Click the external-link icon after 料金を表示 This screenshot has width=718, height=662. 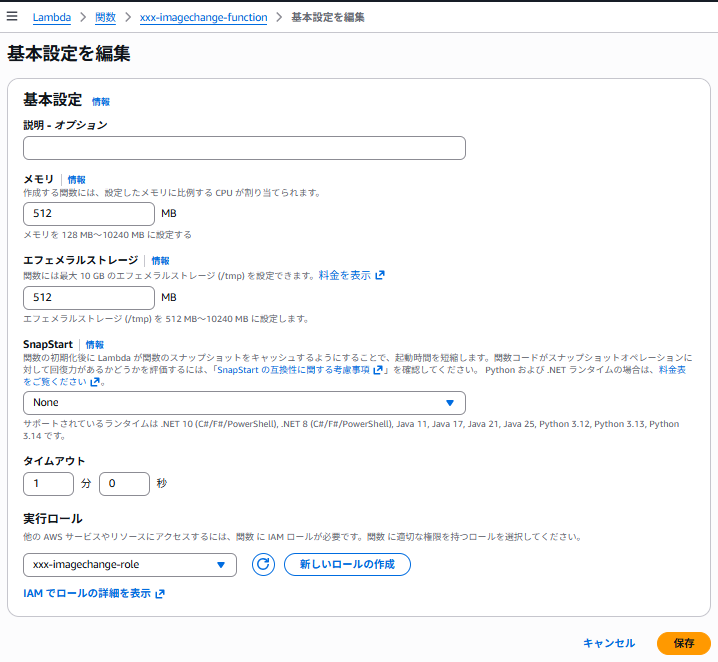pyautogui.click(x=380, y=275)
